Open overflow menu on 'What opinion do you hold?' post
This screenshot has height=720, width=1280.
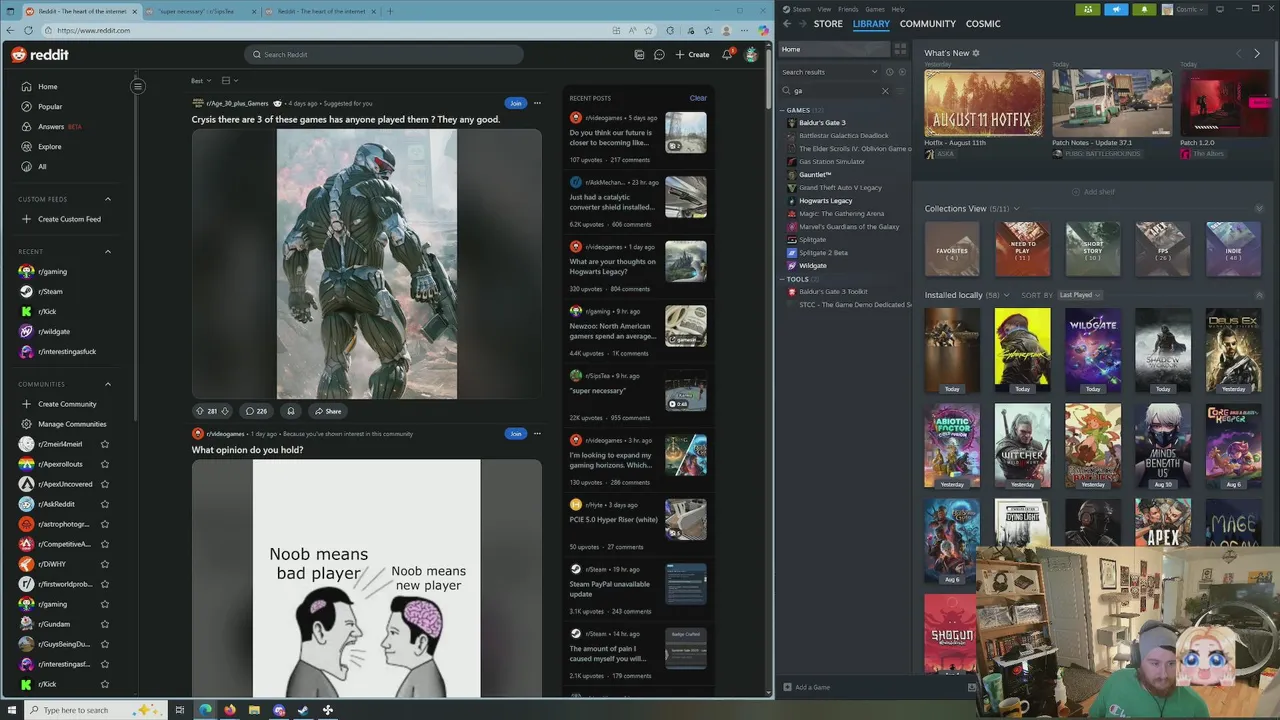[x=537, y=433]
